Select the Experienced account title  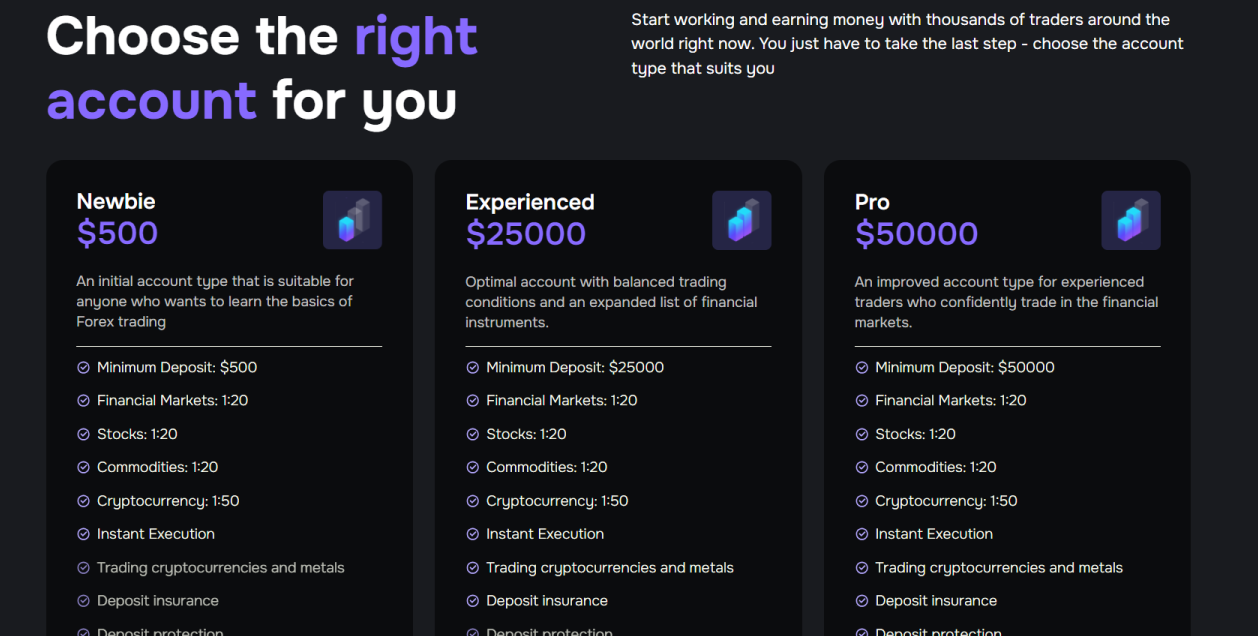click(x=530, y=202)
